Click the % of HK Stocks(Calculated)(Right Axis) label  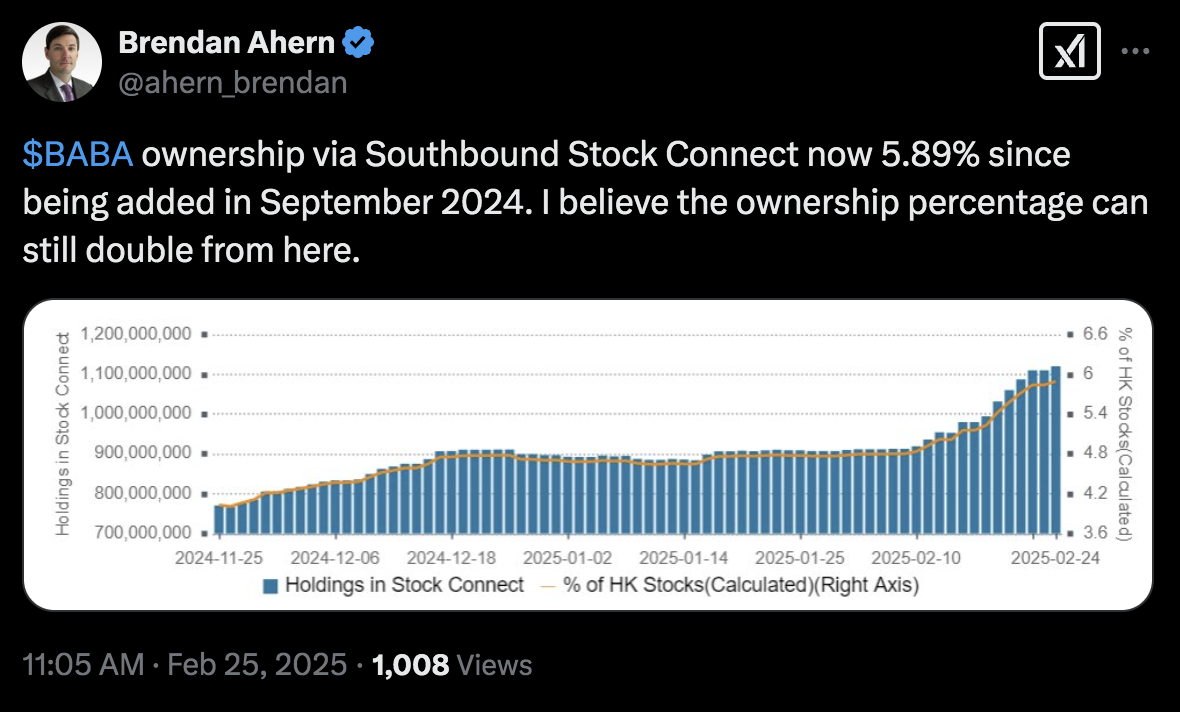point(741,585)
